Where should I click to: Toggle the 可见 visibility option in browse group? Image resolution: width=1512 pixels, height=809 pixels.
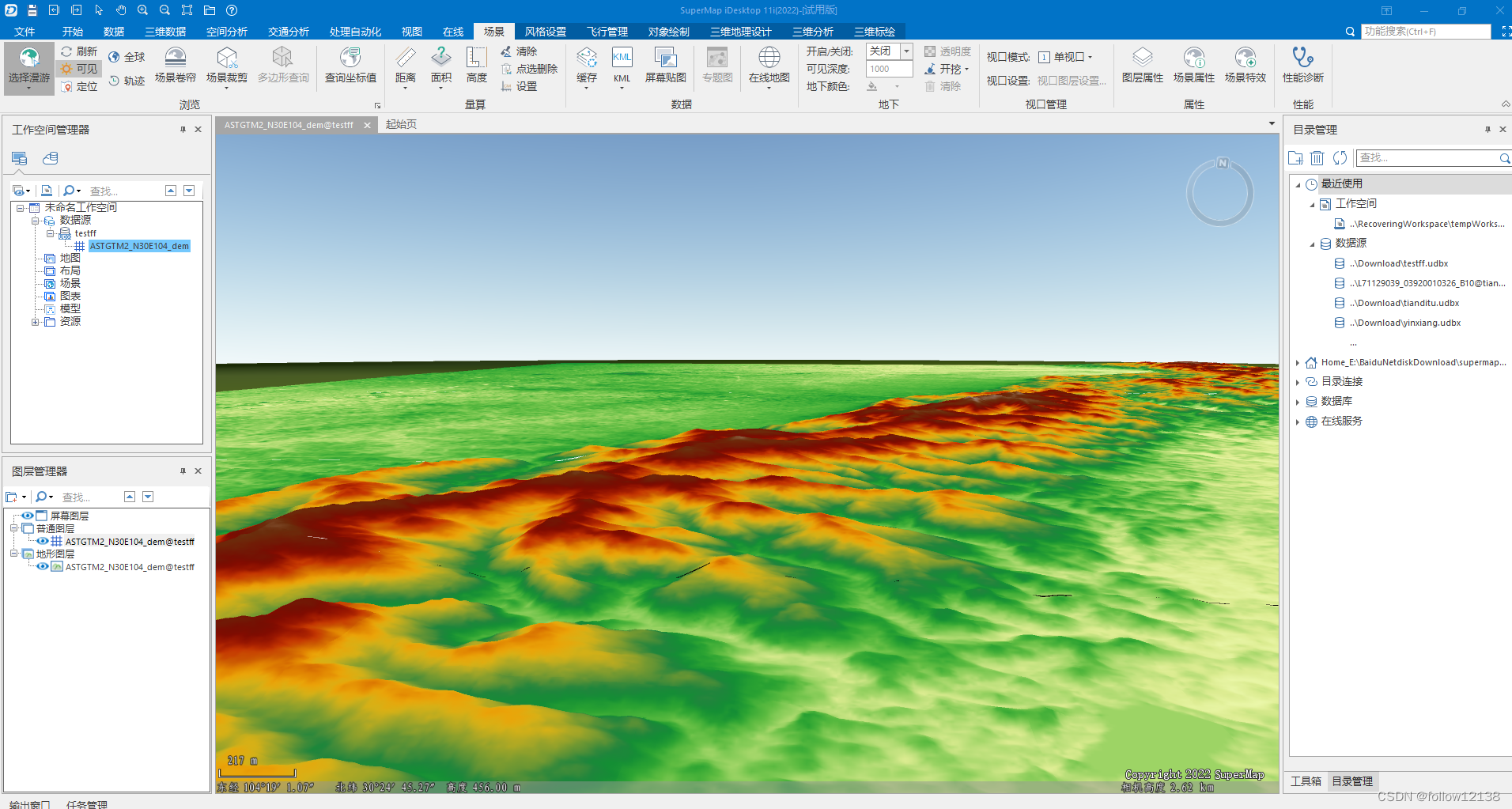pos(78,68)
